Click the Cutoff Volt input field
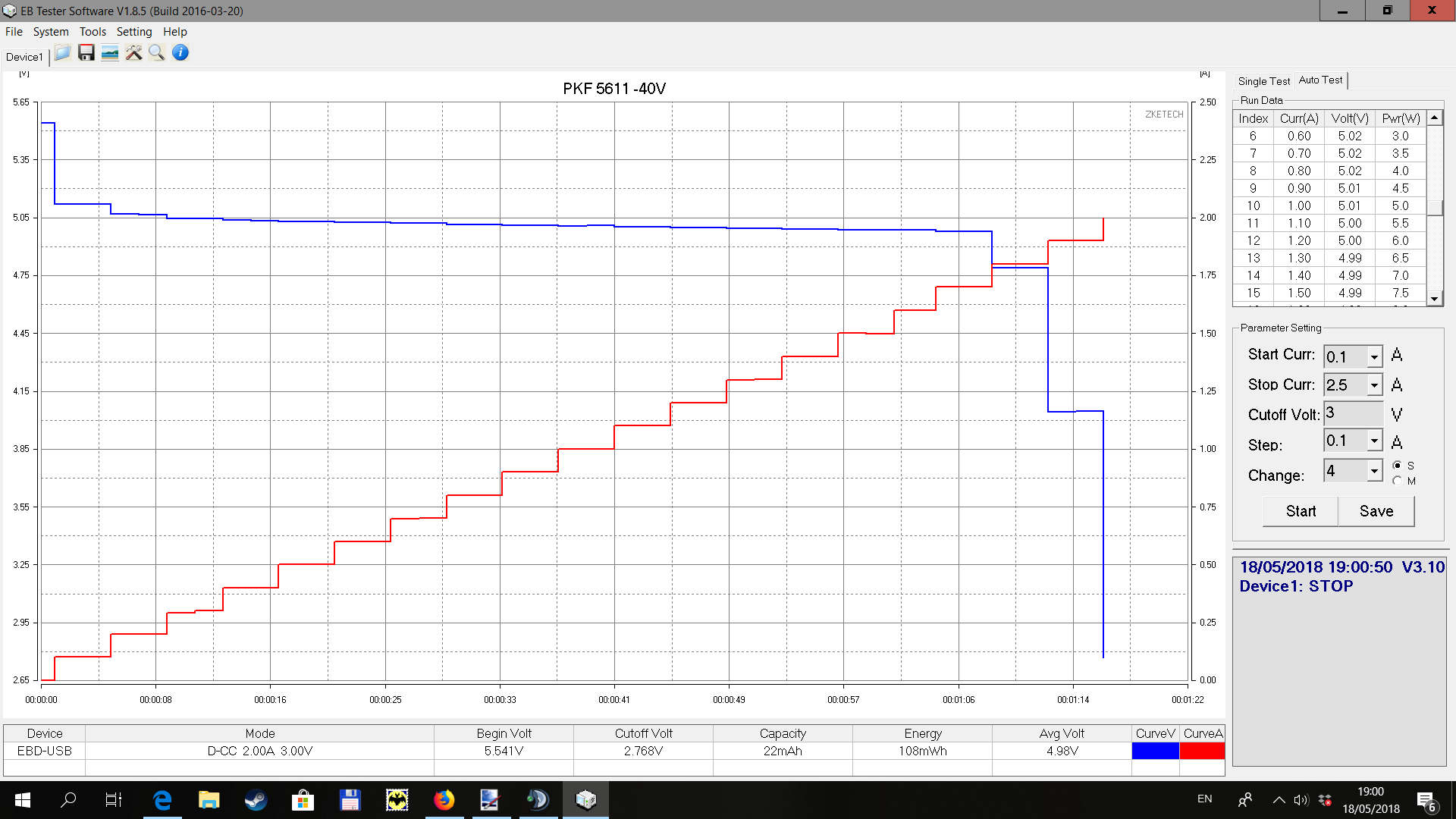Image resolution: width=1456 pixels, height=819 pixels. [x=1353, y=414]
